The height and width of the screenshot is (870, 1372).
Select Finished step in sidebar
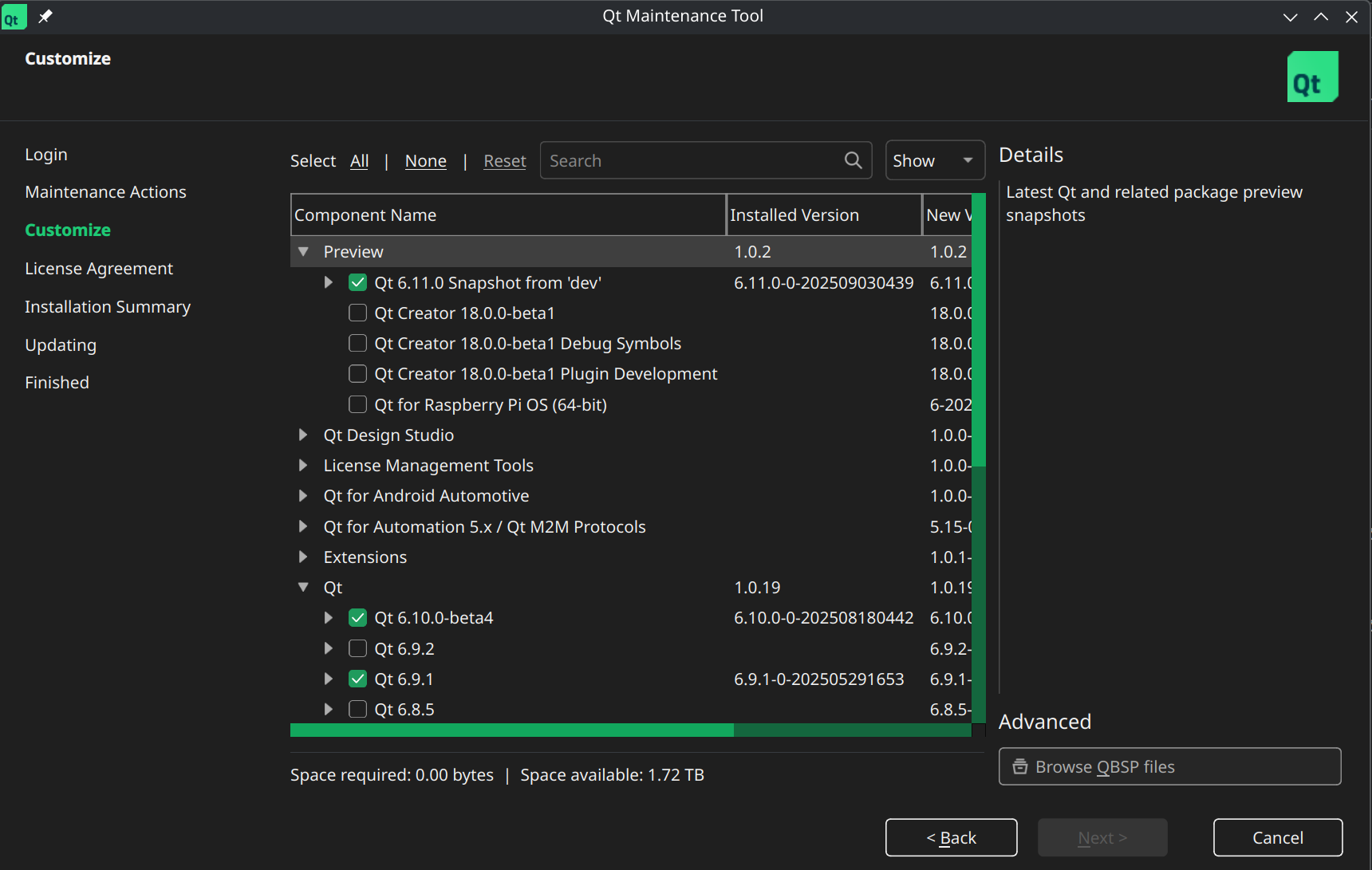click(57, 382)
